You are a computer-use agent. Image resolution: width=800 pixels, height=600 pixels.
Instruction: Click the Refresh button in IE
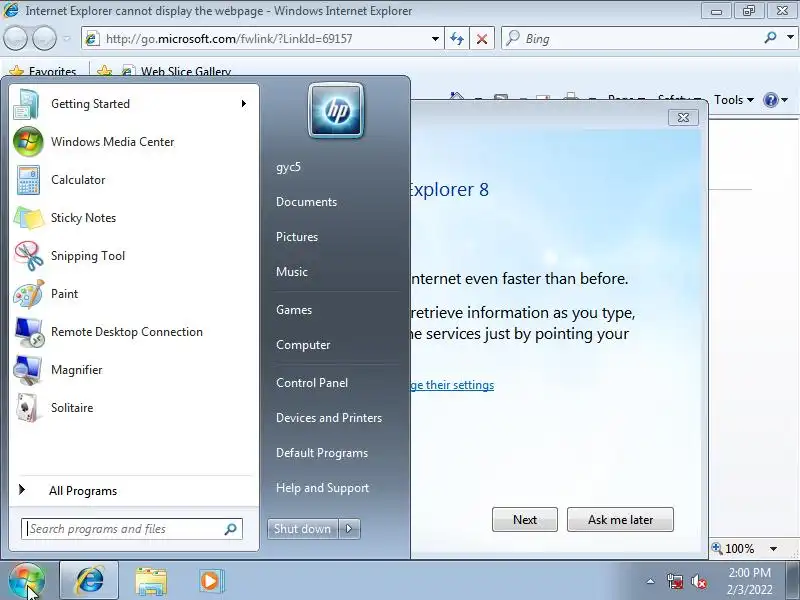(457, 39)
